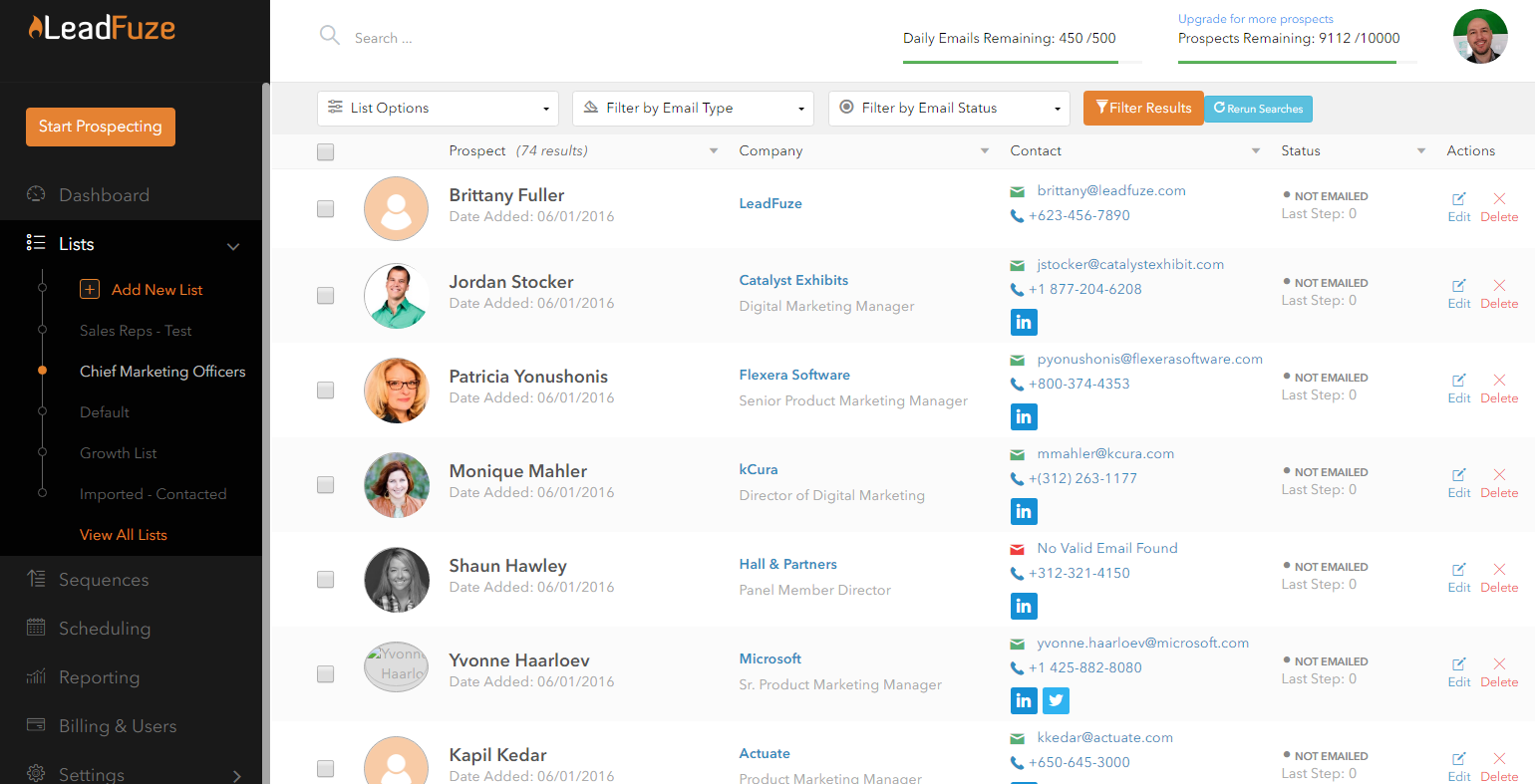Check the box for Brittany Fuller
Image resolution: width=1535 pixels, height=784 pixels.
[x=325, y=208]
